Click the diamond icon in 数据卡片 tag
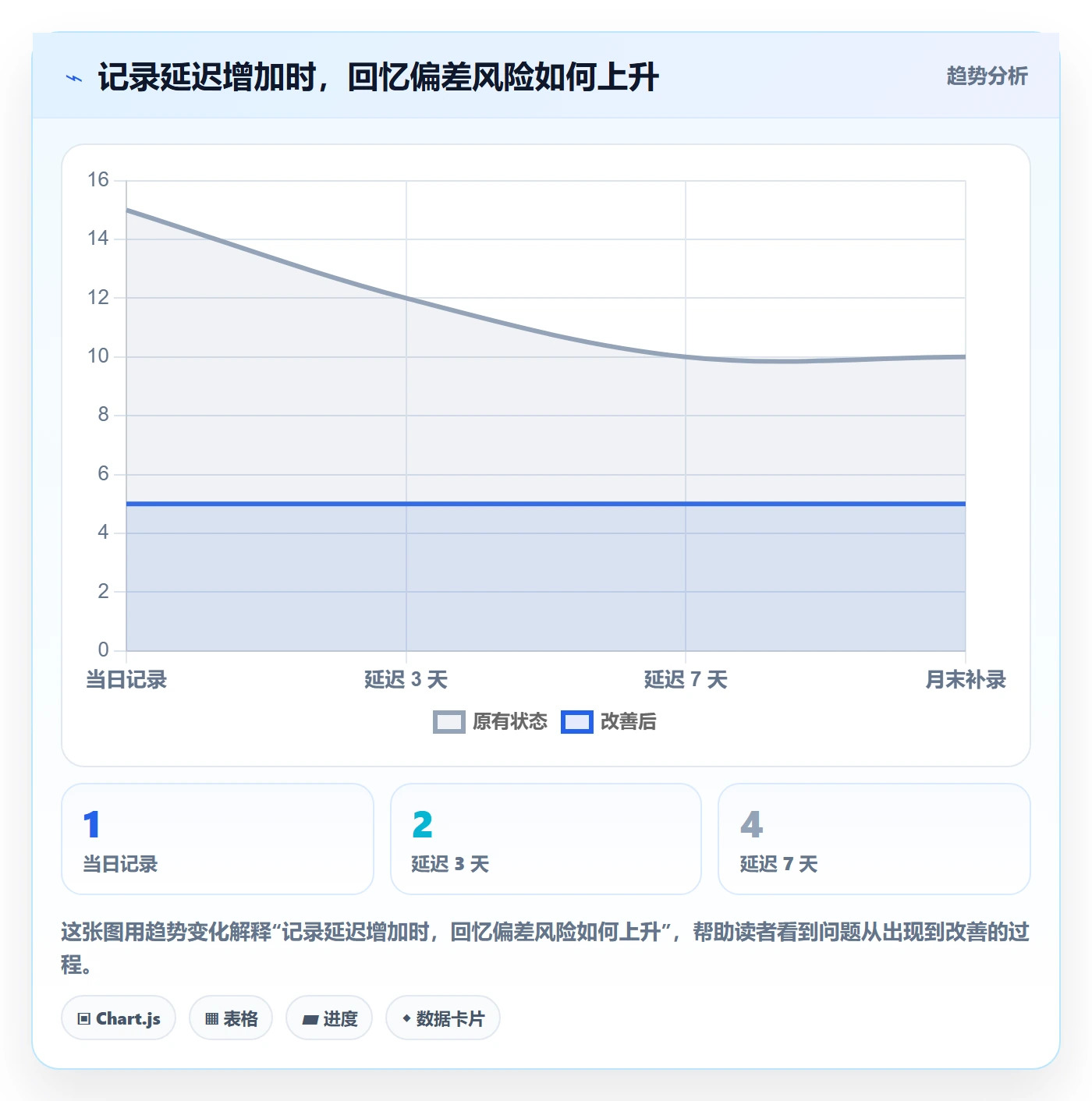1092x1101 pixels. (406, 1018)
